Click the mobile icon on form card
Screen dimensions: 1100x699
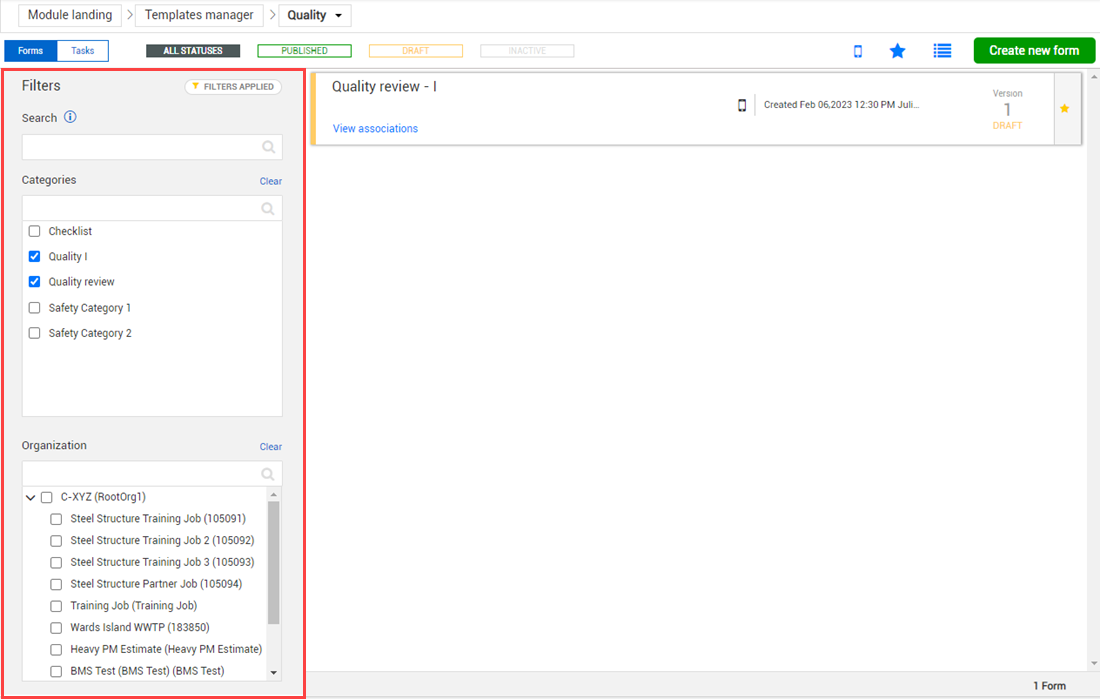[742, 105]
